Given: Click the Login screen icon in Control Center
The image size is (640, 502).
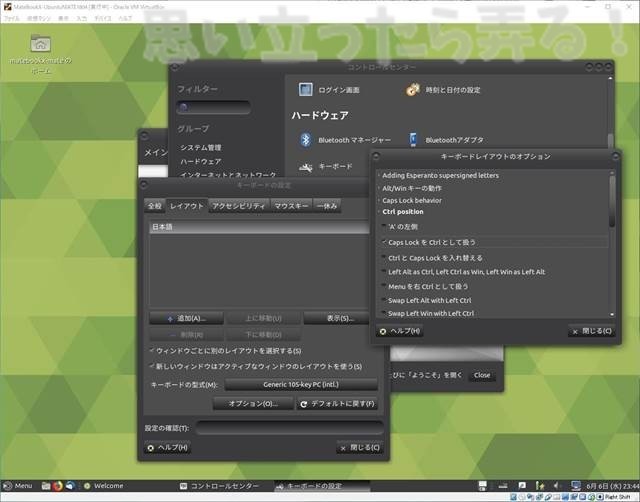Looking at the screenshot, I should 305,89.
